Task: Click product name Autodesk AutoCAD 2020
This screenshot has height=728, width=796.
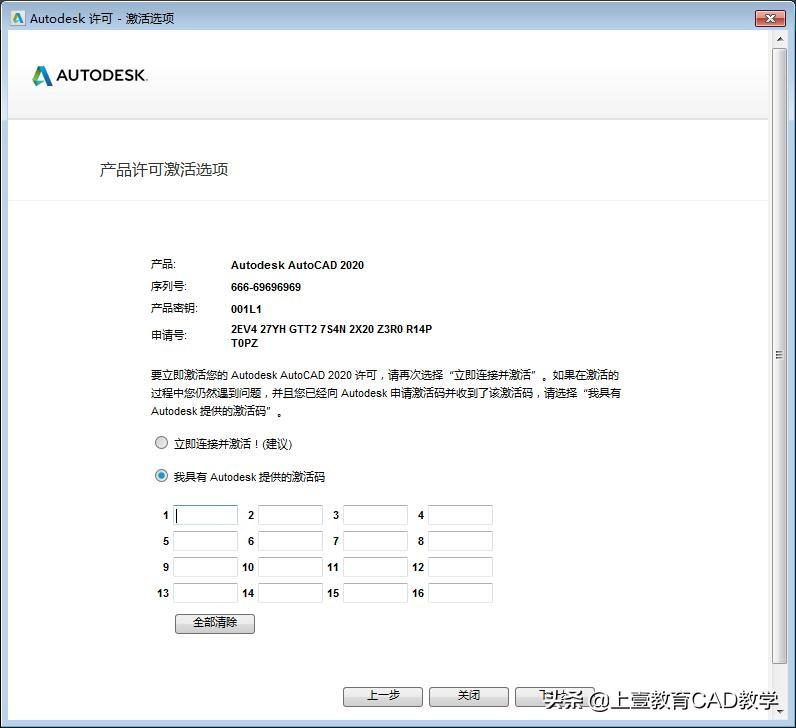Action: point(297,265)
